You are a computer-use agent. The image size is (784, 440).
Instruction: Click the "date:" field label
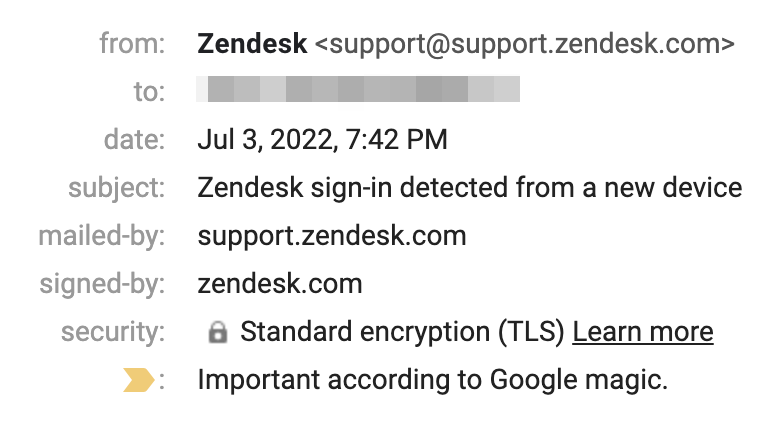click(x=134, y=140)
